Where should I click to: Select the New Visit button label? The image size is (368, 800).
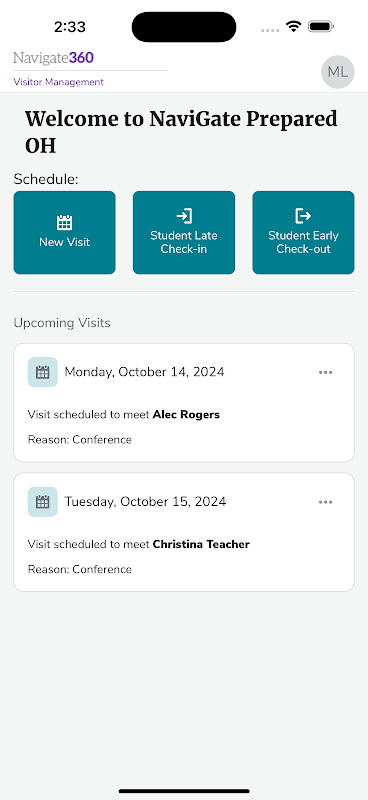click(x=64, y=242)
